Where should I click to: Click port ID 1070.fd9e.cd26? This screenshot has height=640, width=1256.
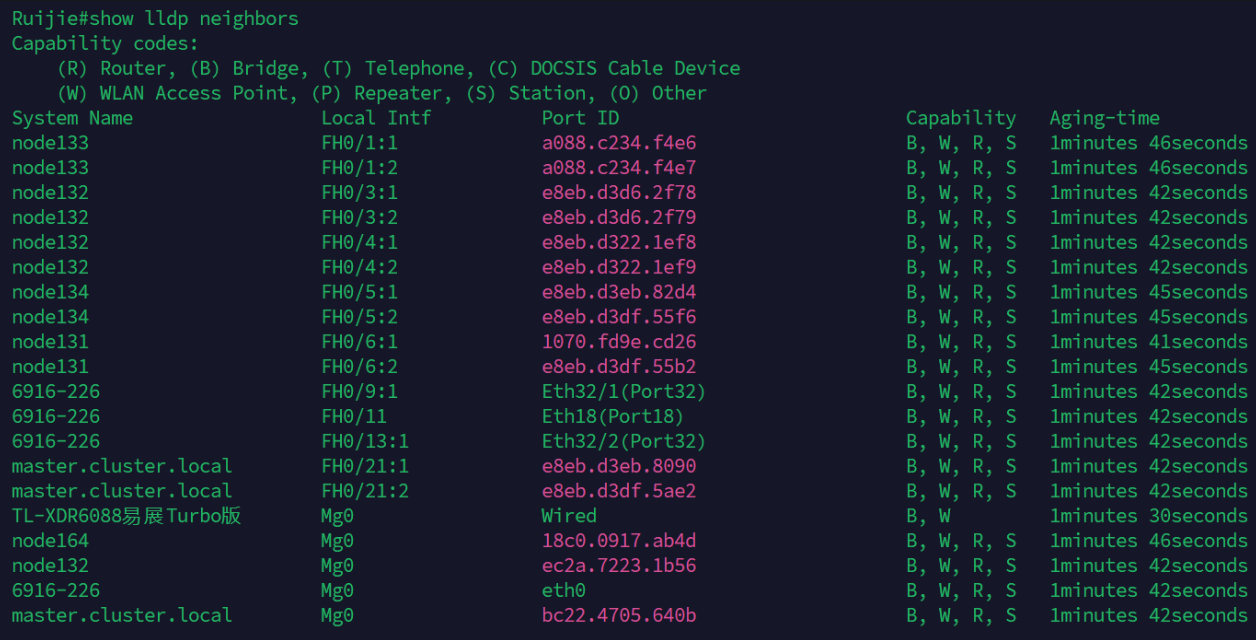coord(619,342)
